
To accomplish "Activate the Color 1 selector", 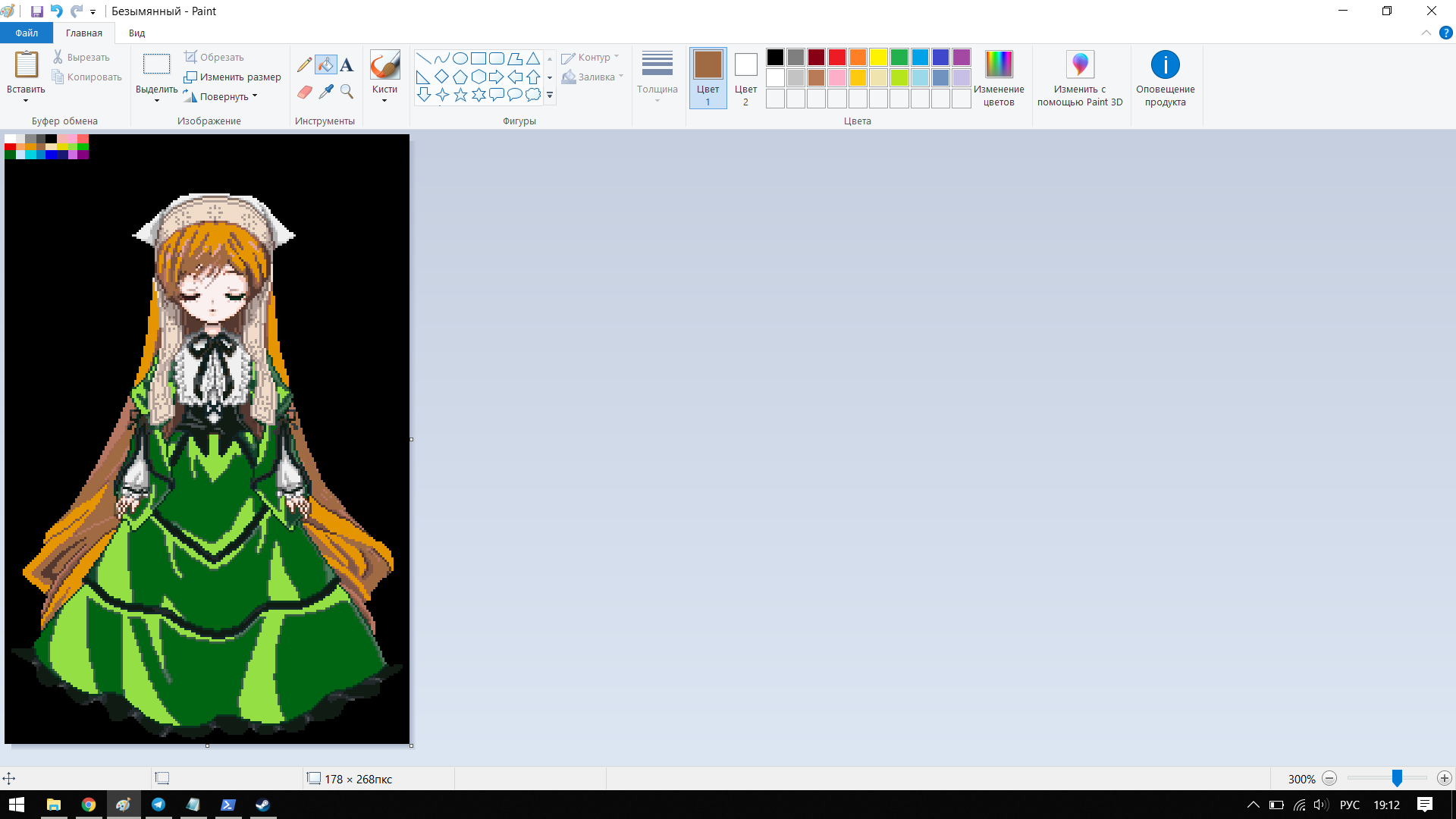I will (x=708, y=77).
